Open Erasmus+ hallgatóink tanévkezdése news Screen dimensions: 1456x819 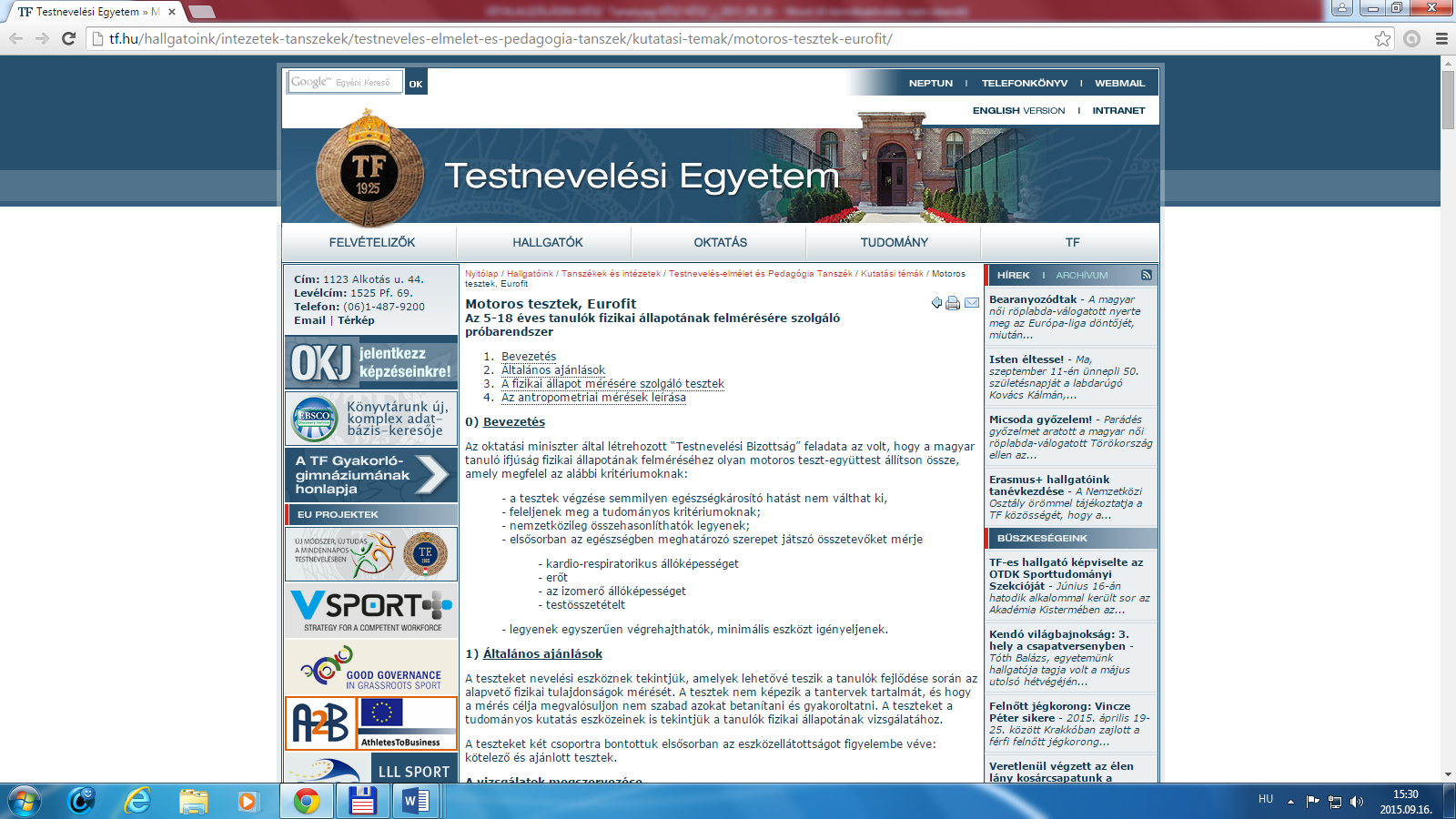[1049, 485]
